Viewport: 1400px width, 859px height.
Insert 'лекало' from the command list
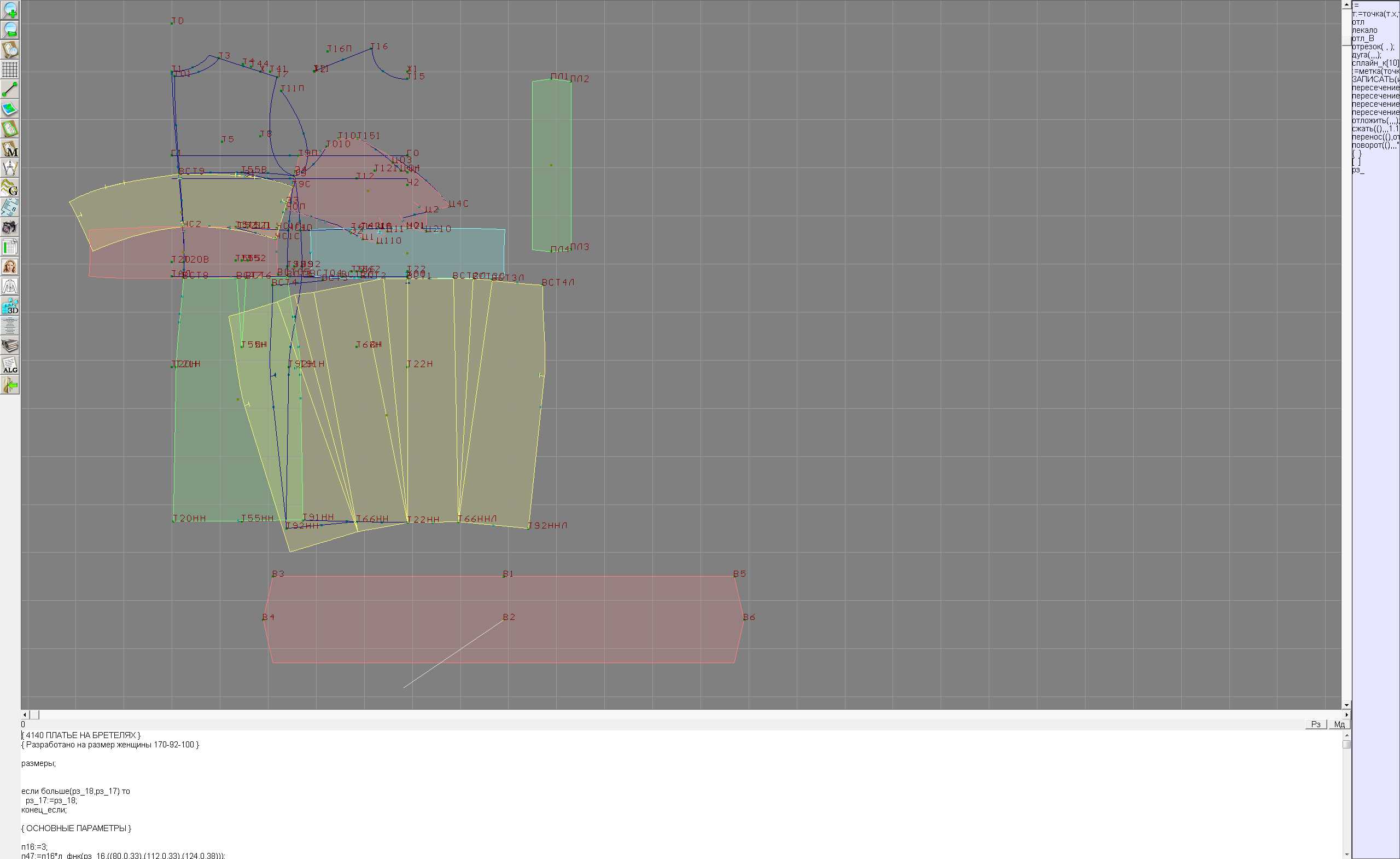click(1364, 30)
